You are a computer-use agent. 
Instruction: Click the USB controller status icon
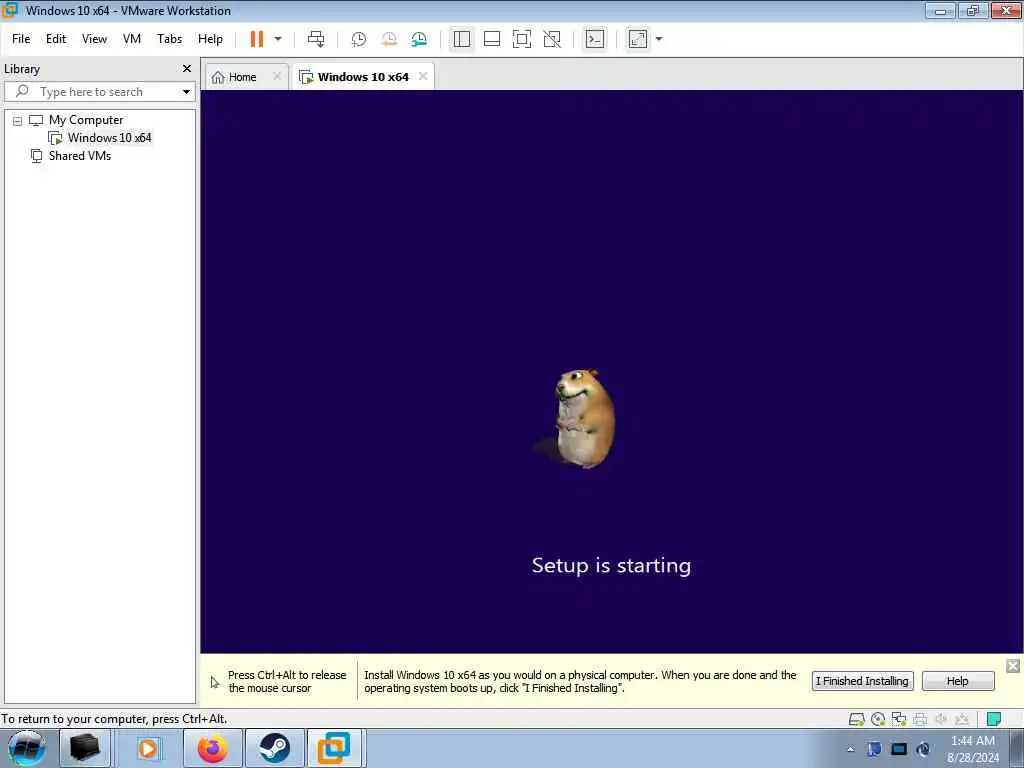pyautogui.click(x=962, y=720)
